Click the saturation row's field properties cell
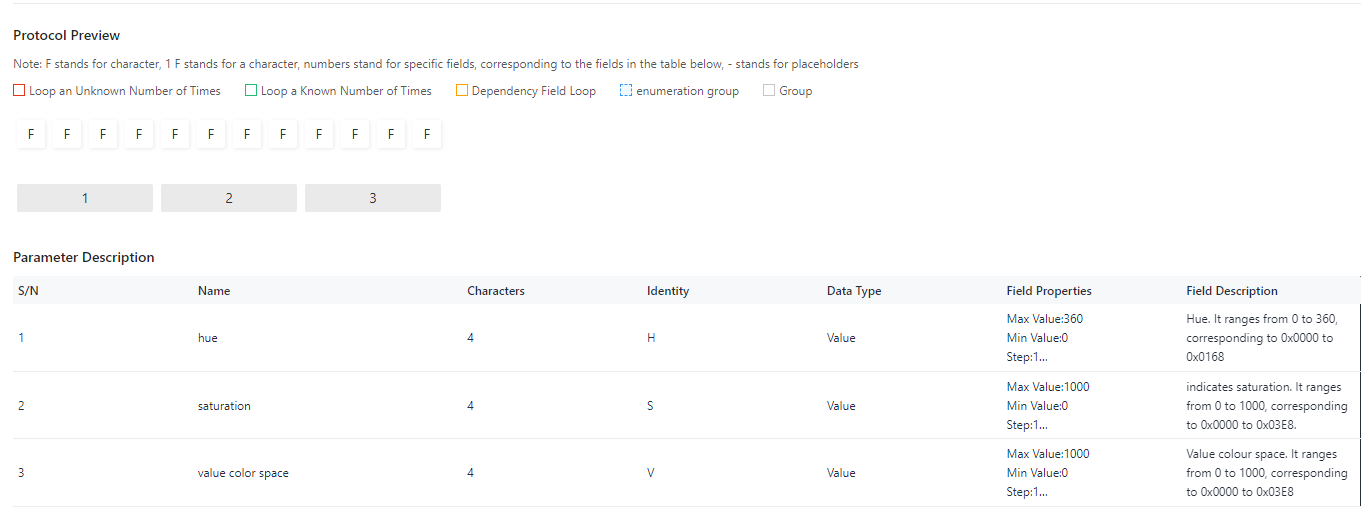This screenshot has height=513, width=1369. click(1048, 406)
